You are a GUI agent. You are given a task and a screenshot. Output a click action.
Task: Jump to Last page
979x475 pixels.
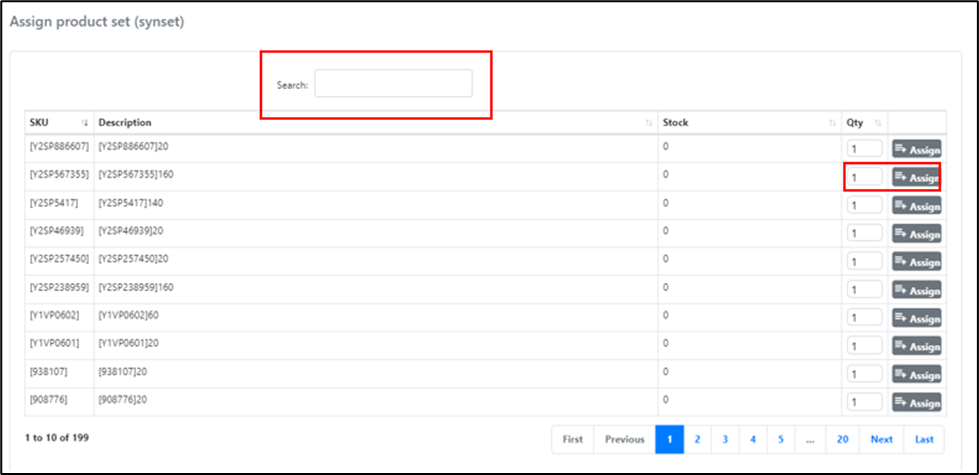pyautogui.click(x=923, y=439)
